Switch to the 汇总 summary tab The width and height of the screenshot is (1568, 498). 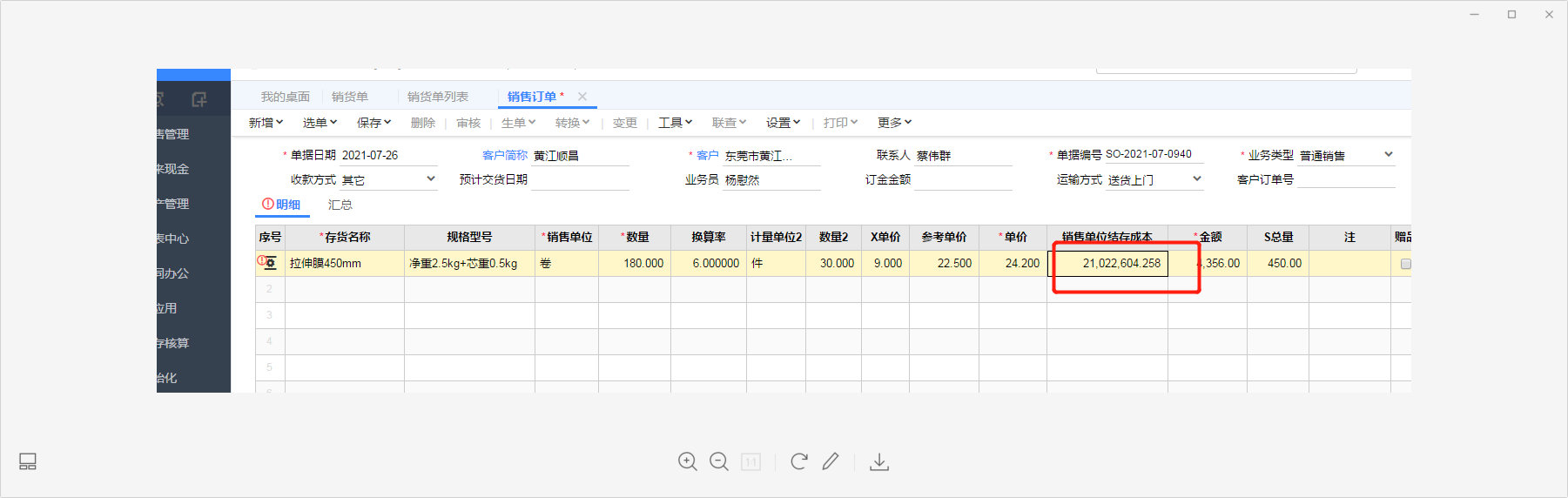(340, 205)
